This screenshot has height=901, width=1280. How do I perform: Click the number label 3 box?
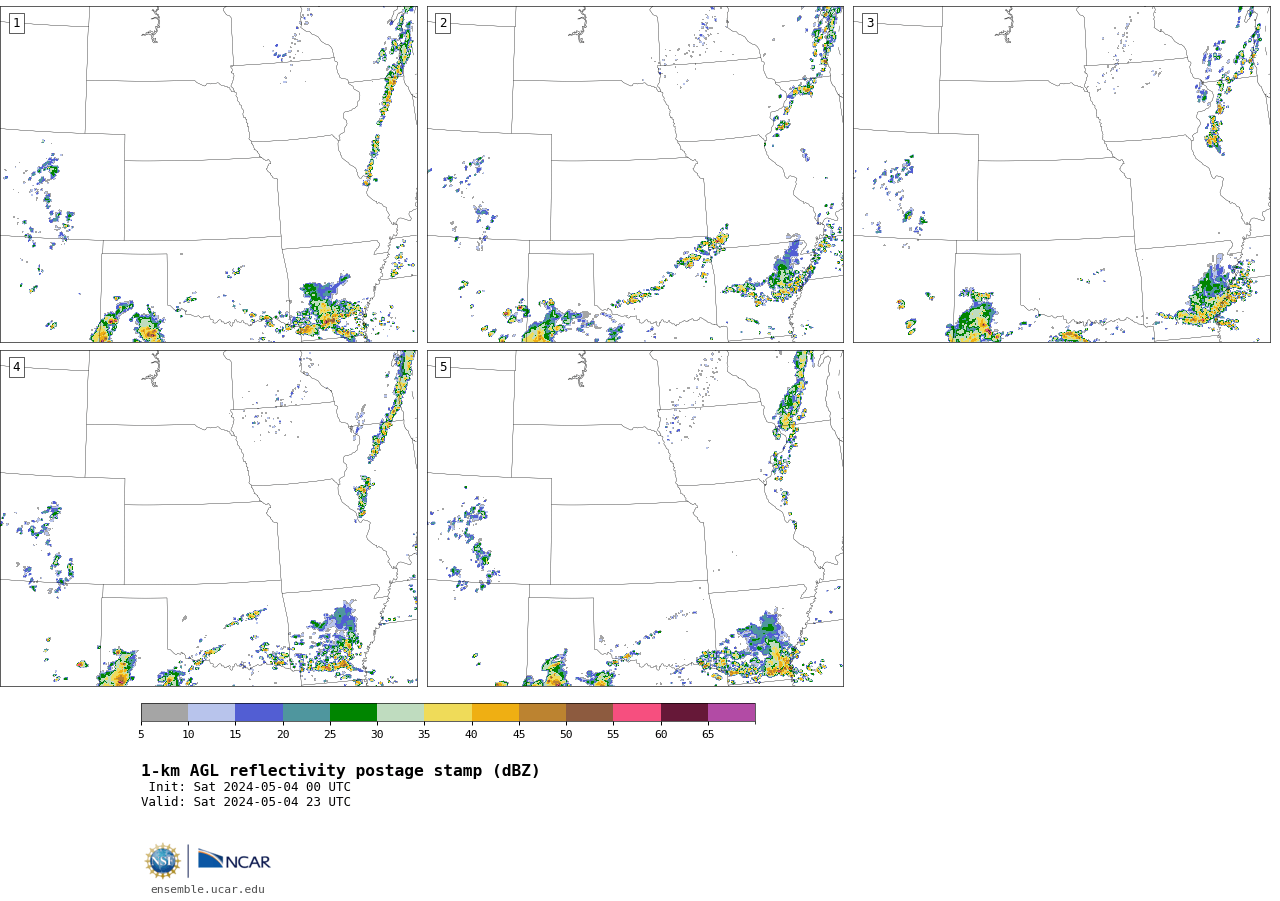click(869, 23)
